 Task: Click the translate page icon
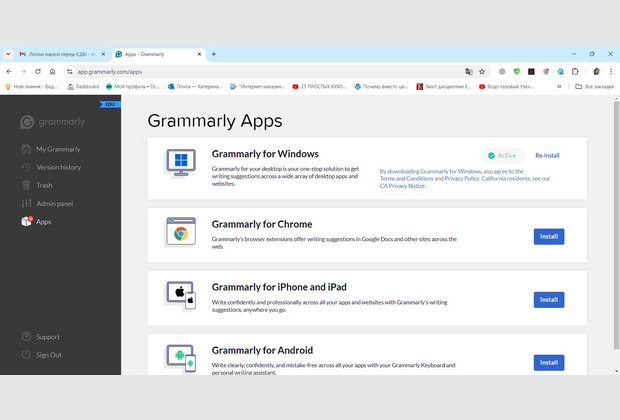pos(469,72)
